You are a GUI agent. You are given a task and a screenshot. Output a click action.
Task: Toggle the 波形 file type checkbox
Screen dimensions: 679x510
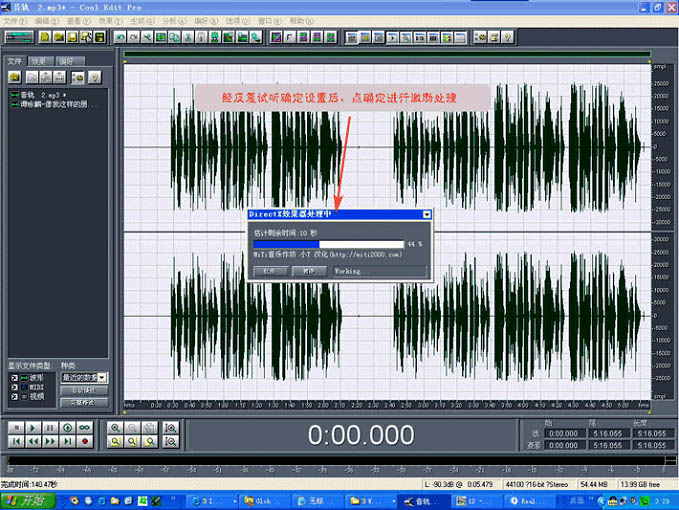pos(15,377)
